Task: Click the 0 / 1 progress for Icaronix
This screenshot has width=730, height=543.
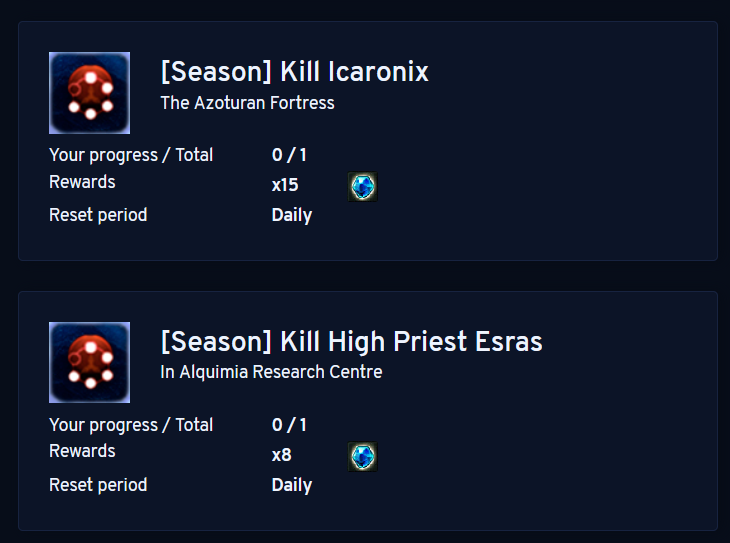Action: pos(289,155)
